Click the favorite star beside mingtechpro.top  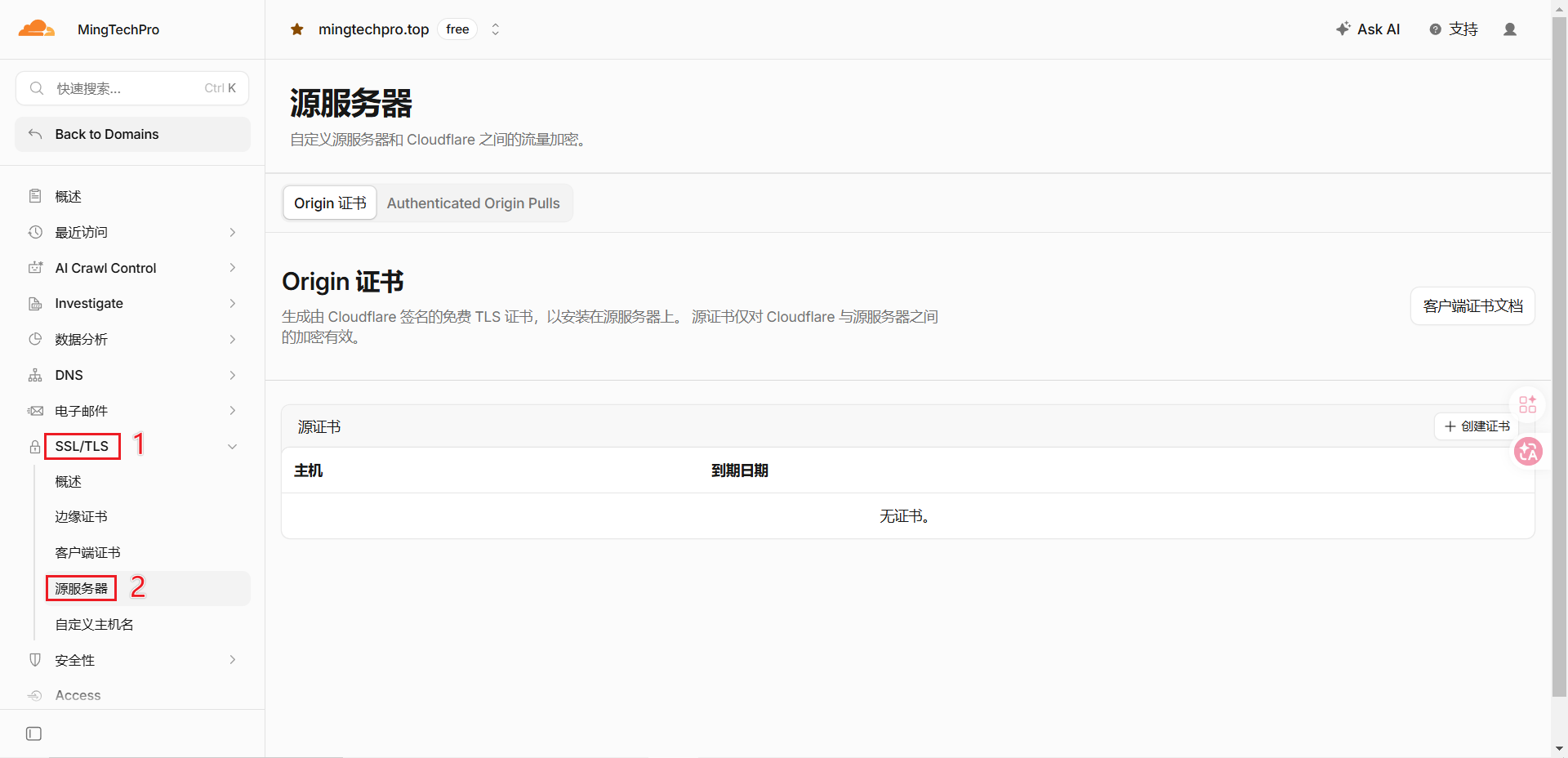point(297,29)
